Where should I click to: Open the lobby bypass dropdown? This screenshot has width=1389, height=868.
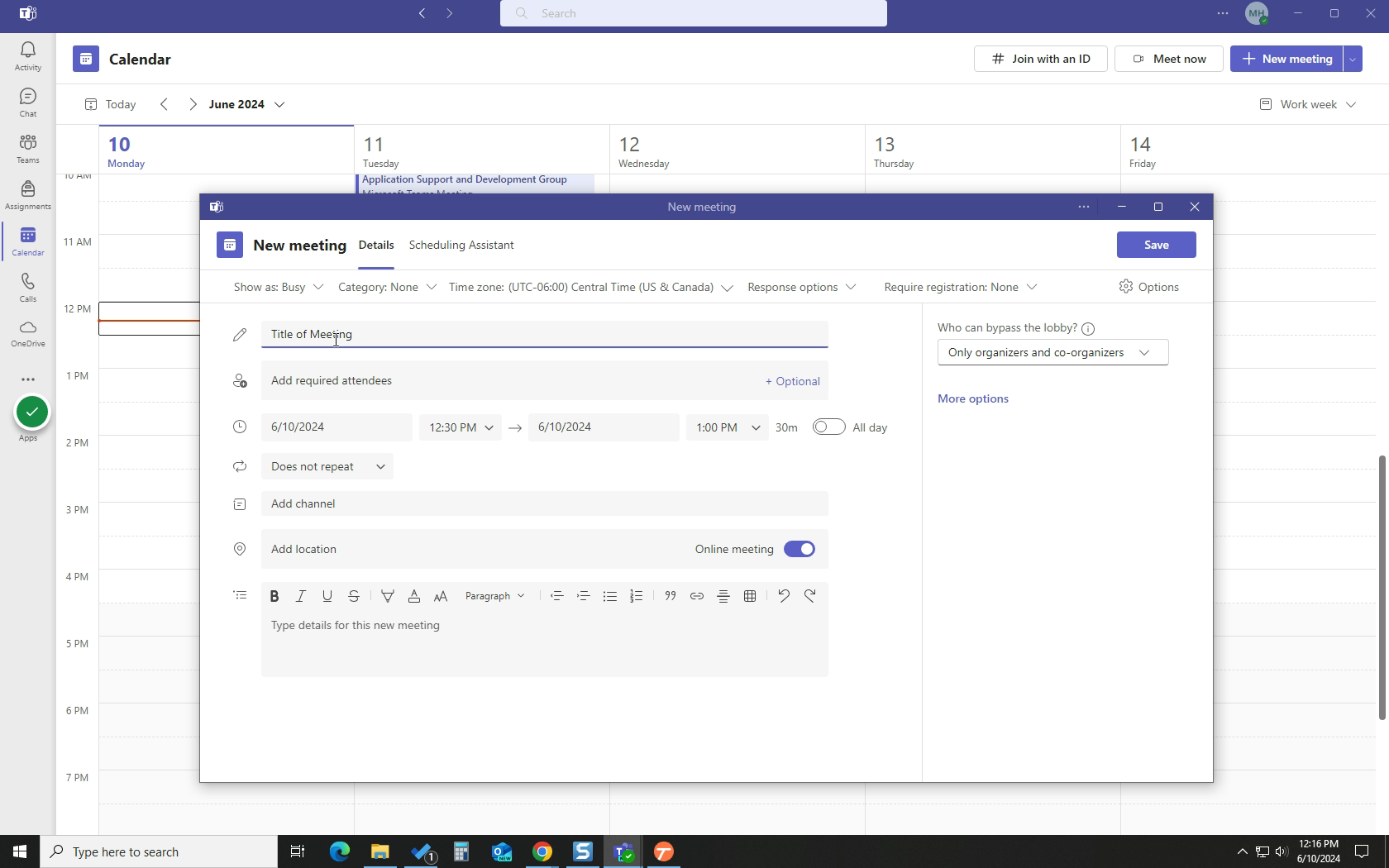click(x=1052, y=352)
